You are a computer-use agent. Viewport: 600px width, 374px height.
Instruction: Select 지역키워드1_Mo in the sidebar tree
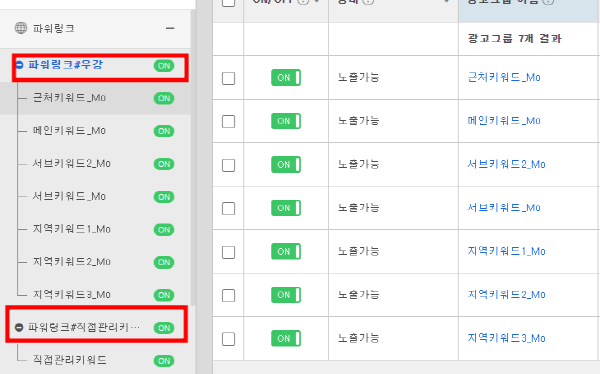point(72,229)
